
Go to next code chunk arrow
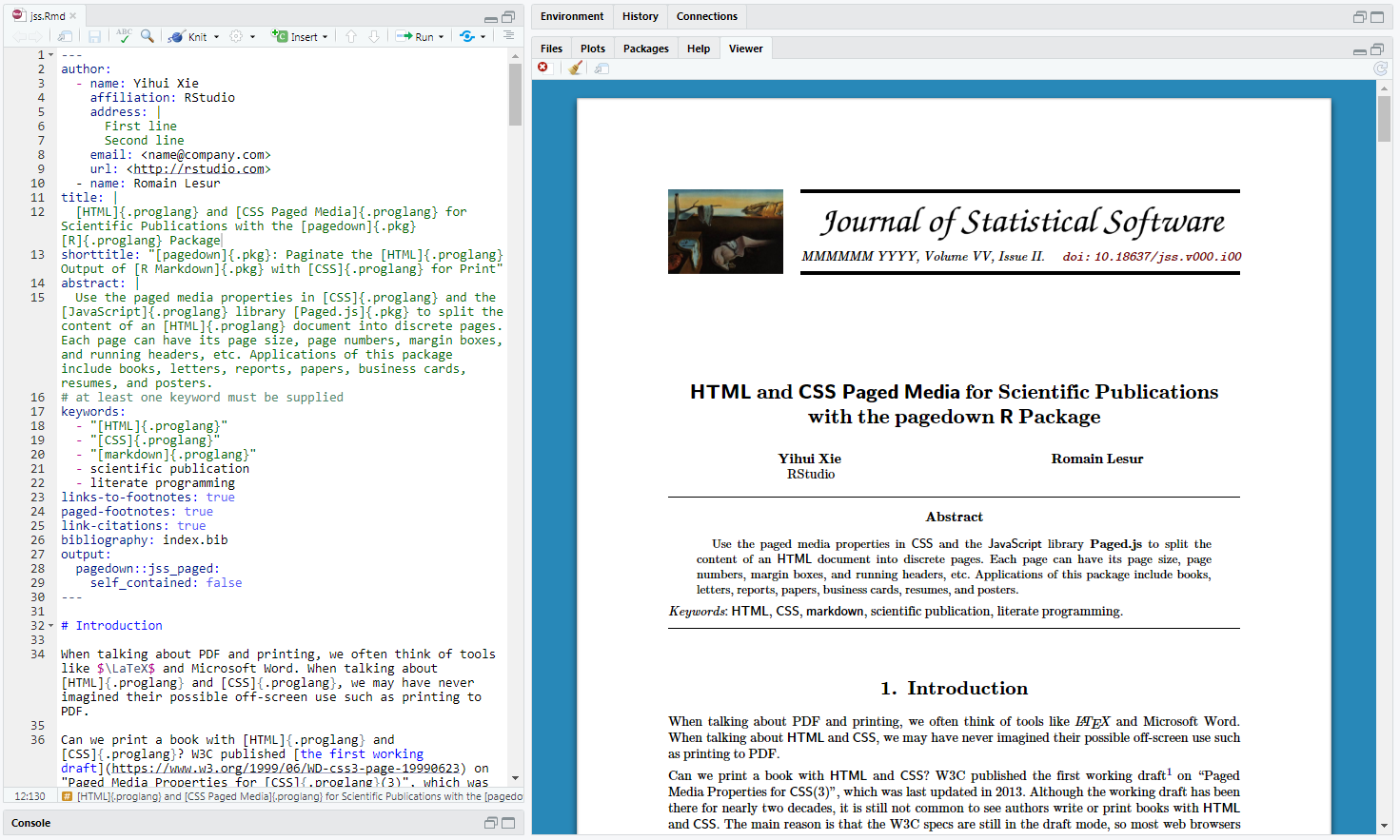(374, 36)
